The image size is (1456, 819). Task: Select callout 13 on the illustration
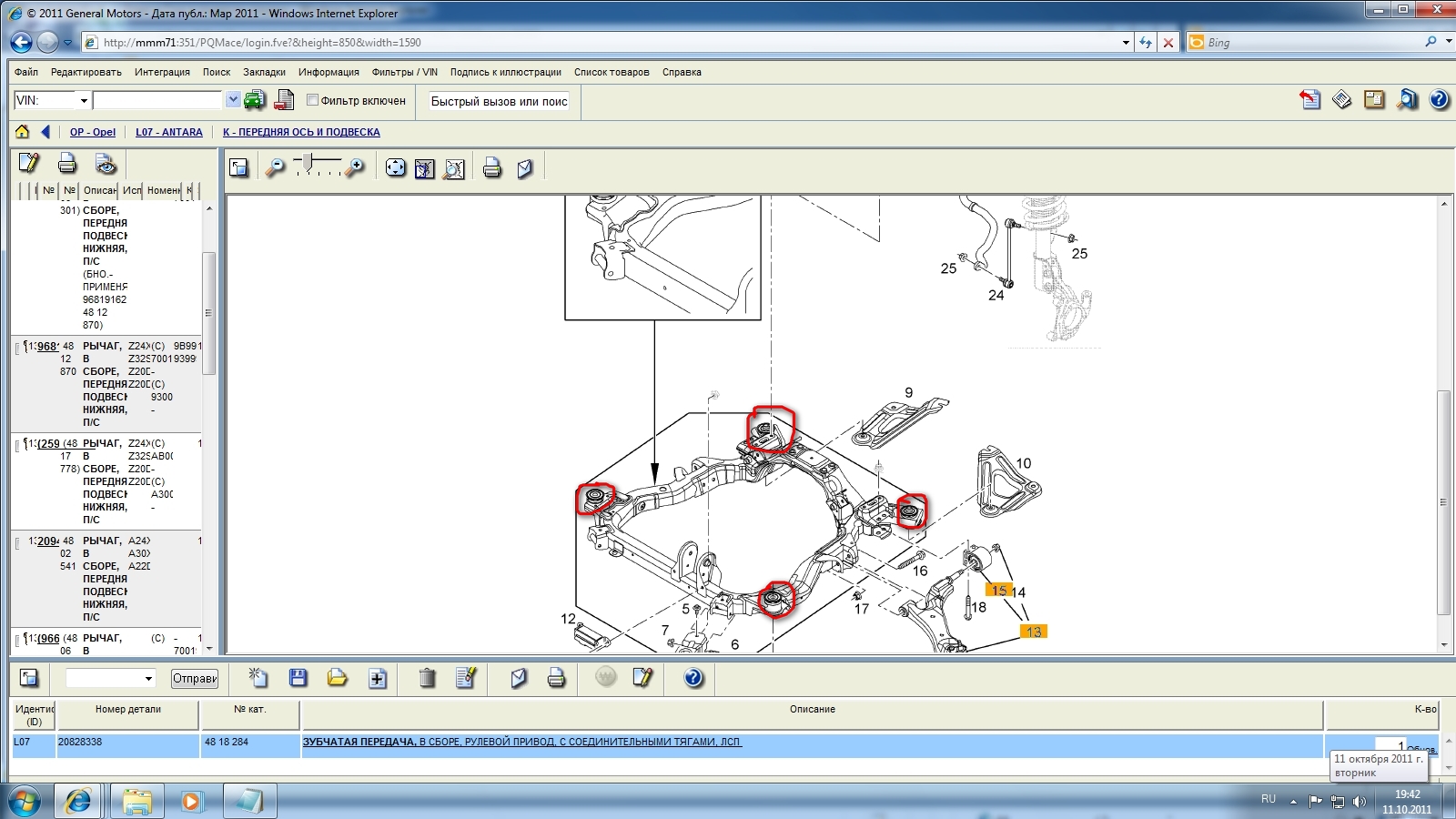click(1034, 632)
